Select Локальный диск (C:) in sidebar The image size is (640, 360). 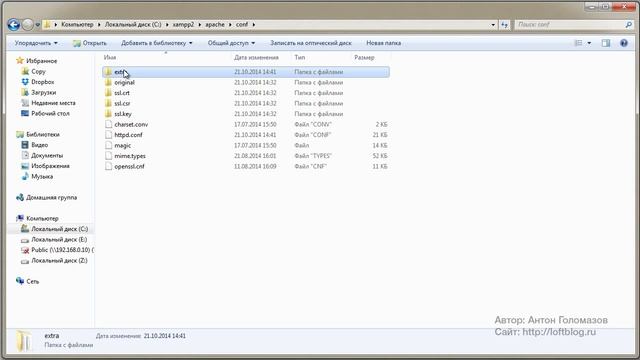click(60, 229)
